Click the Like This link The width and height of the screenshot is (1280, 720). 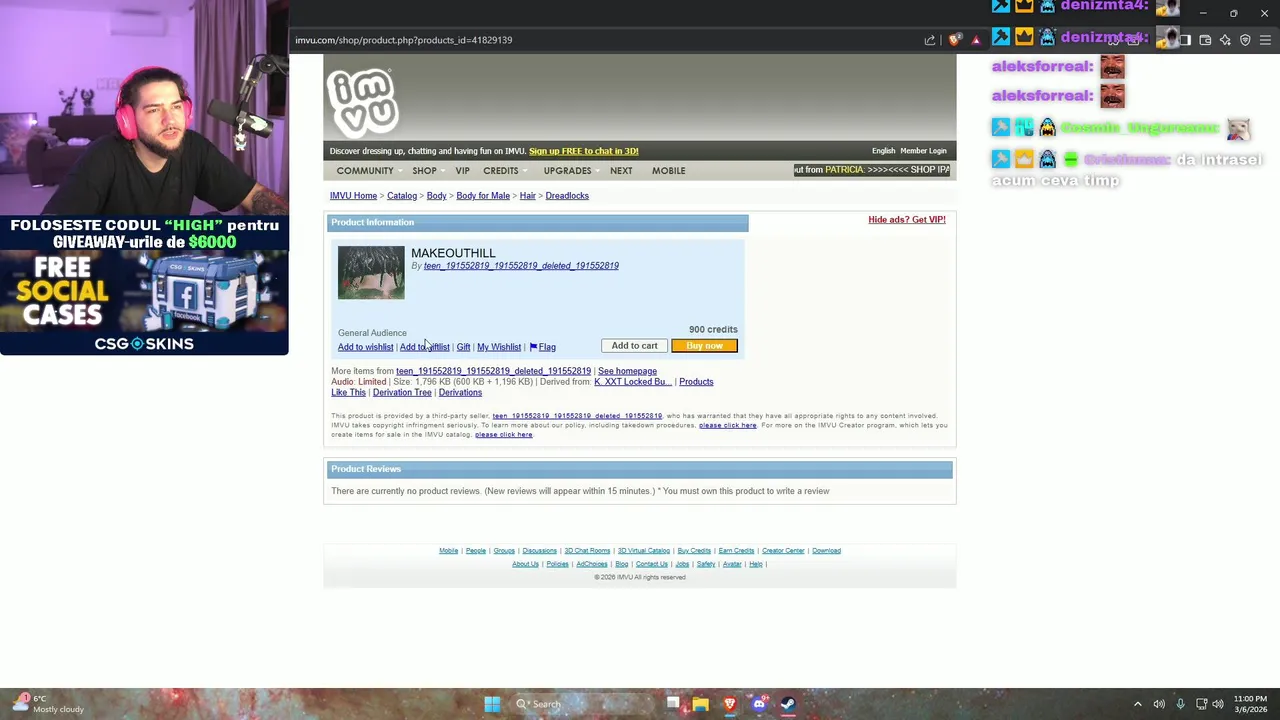pyautogui.click(x=349, y=393)
